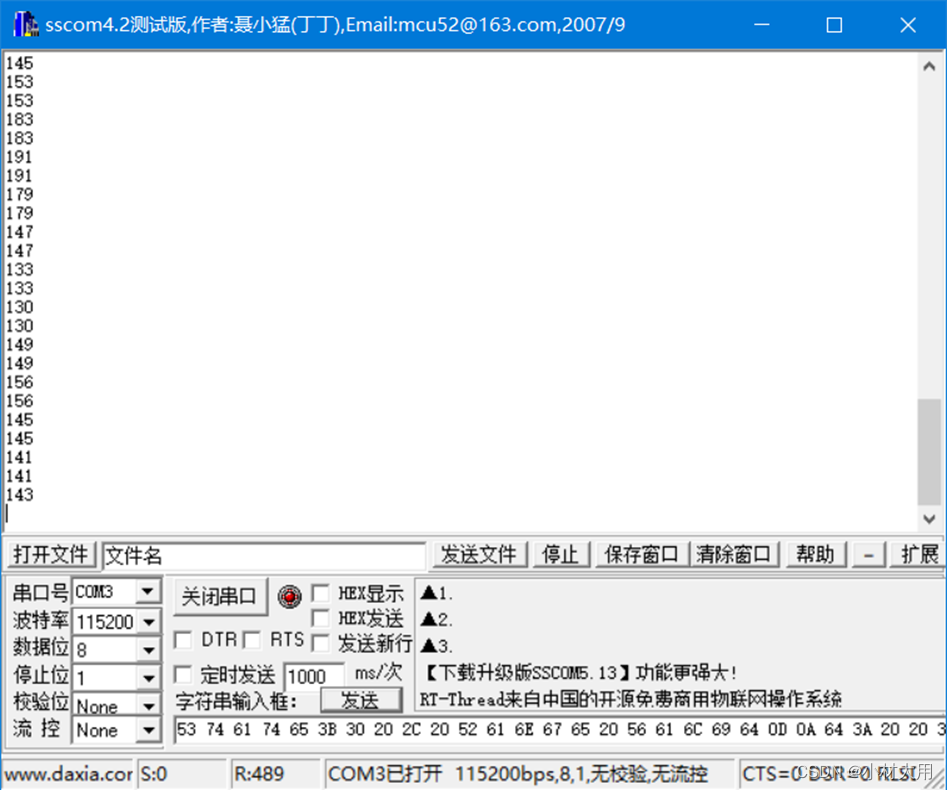Image resolution: width=947 pixels, height=790 pixels.
Task: Click the 下载升级版SSCOM5.13 upgrade notice
Action: click(580, 673)
